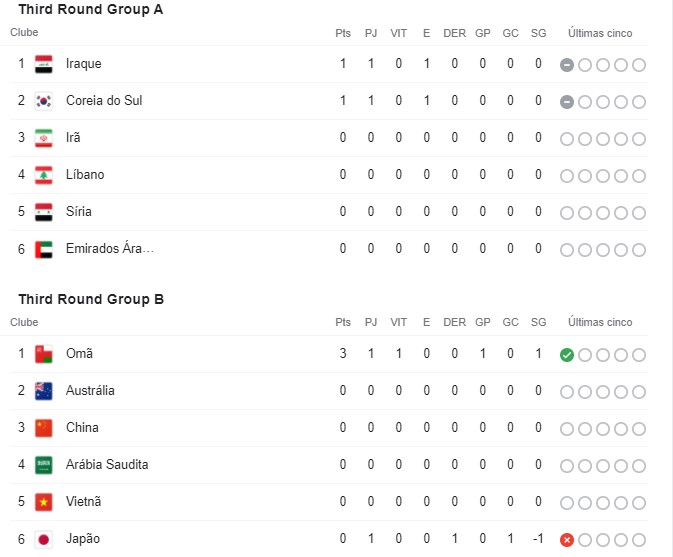This screenshot has width=673, height=557.
Task: Open the truncated Emirados Ára… team name
Action: click(x=110, y=249)
